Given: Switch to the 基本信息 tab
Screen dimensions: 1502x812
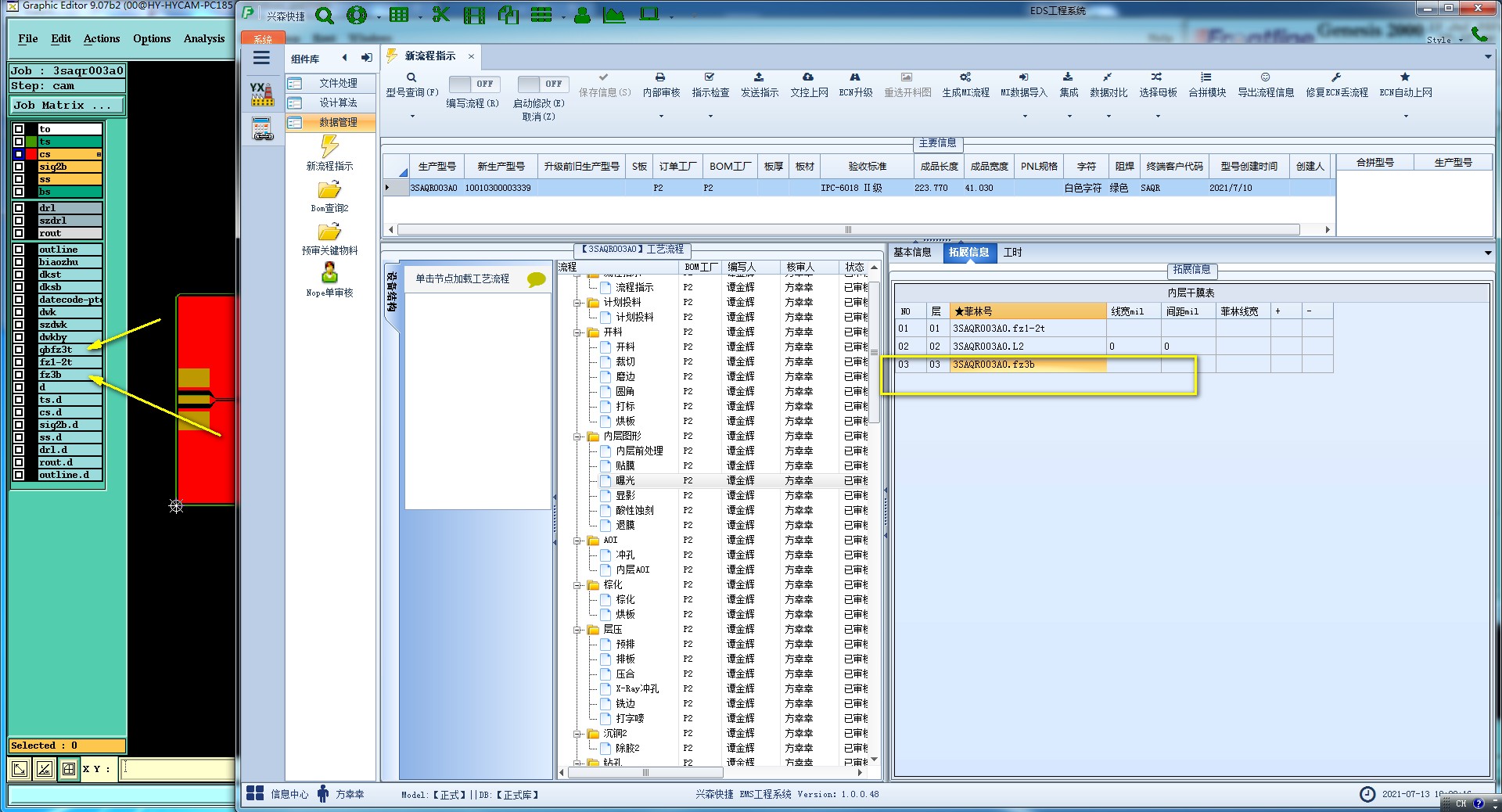Looking at the screenshot, I should (x=913, y=252).
